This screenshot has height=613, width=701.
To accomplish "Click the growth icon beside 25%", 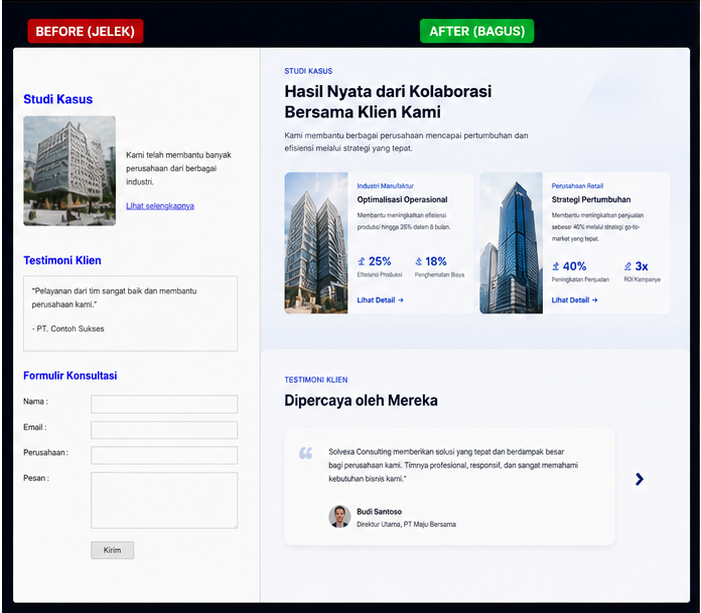I will (x=361, y=261).
